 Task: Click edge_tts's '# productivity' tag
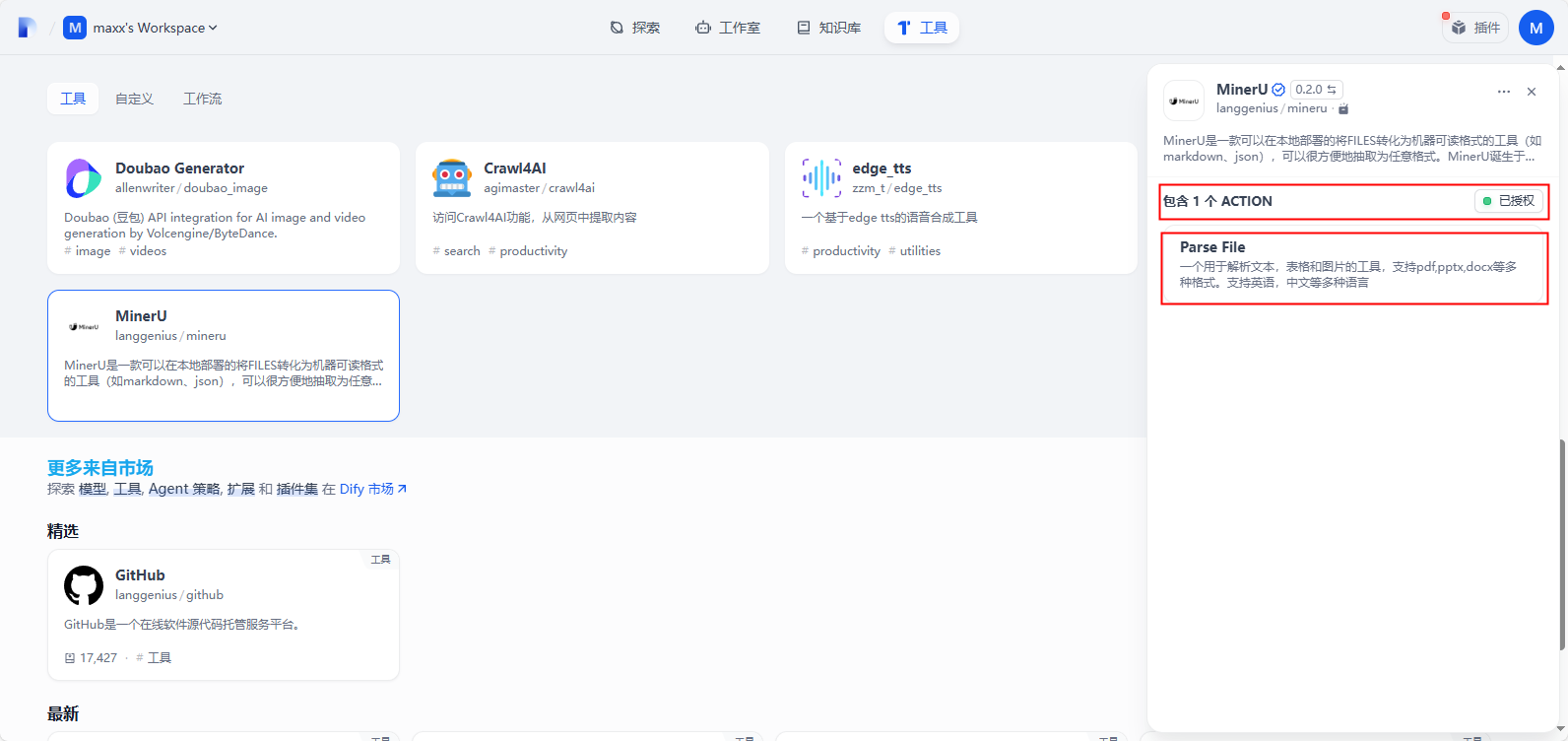click(x=841, y=251)
